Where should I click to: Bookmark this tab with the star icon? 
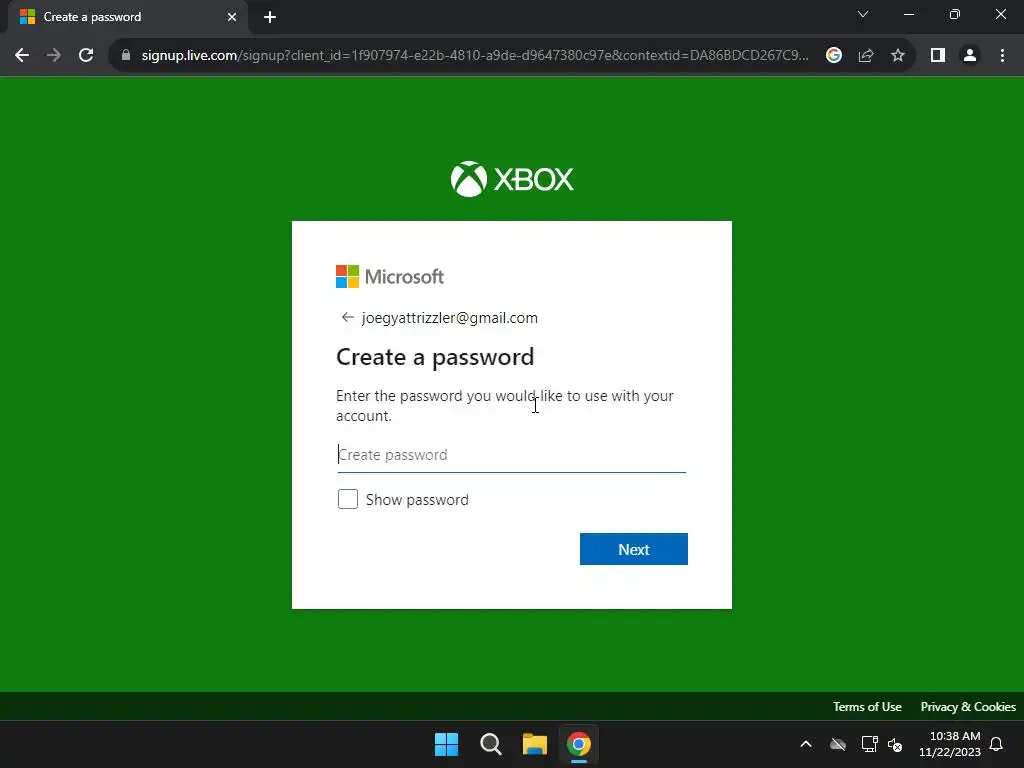click(898, 56)
